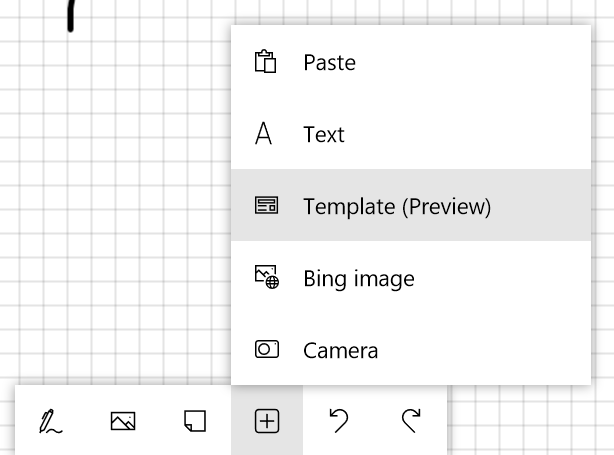This screenshot has height=455, width=614.
Task: Select the inking pen tool
Action: (50, 422)
